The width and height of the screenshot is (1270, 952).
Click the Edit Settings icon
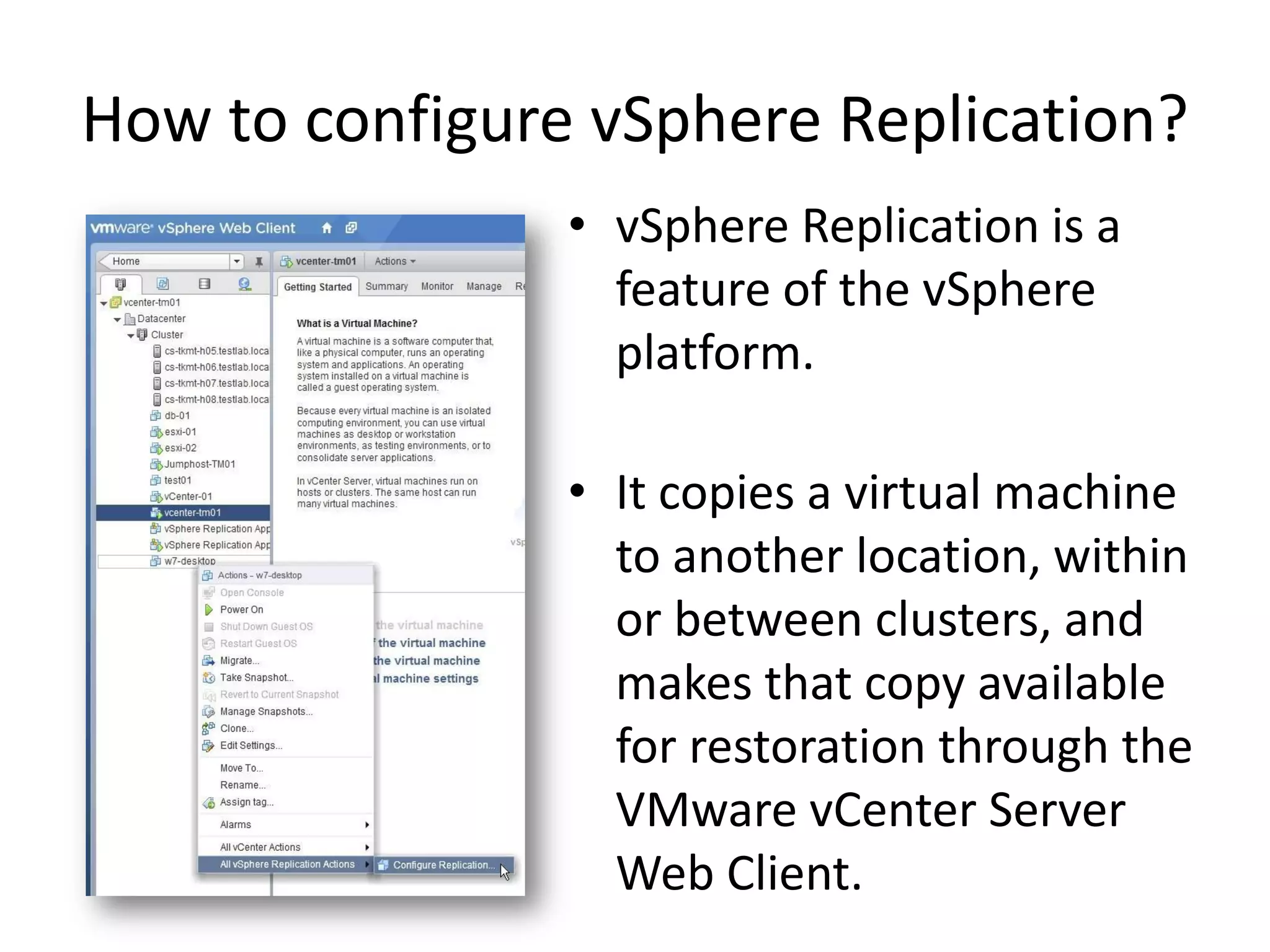pos(208,746)
